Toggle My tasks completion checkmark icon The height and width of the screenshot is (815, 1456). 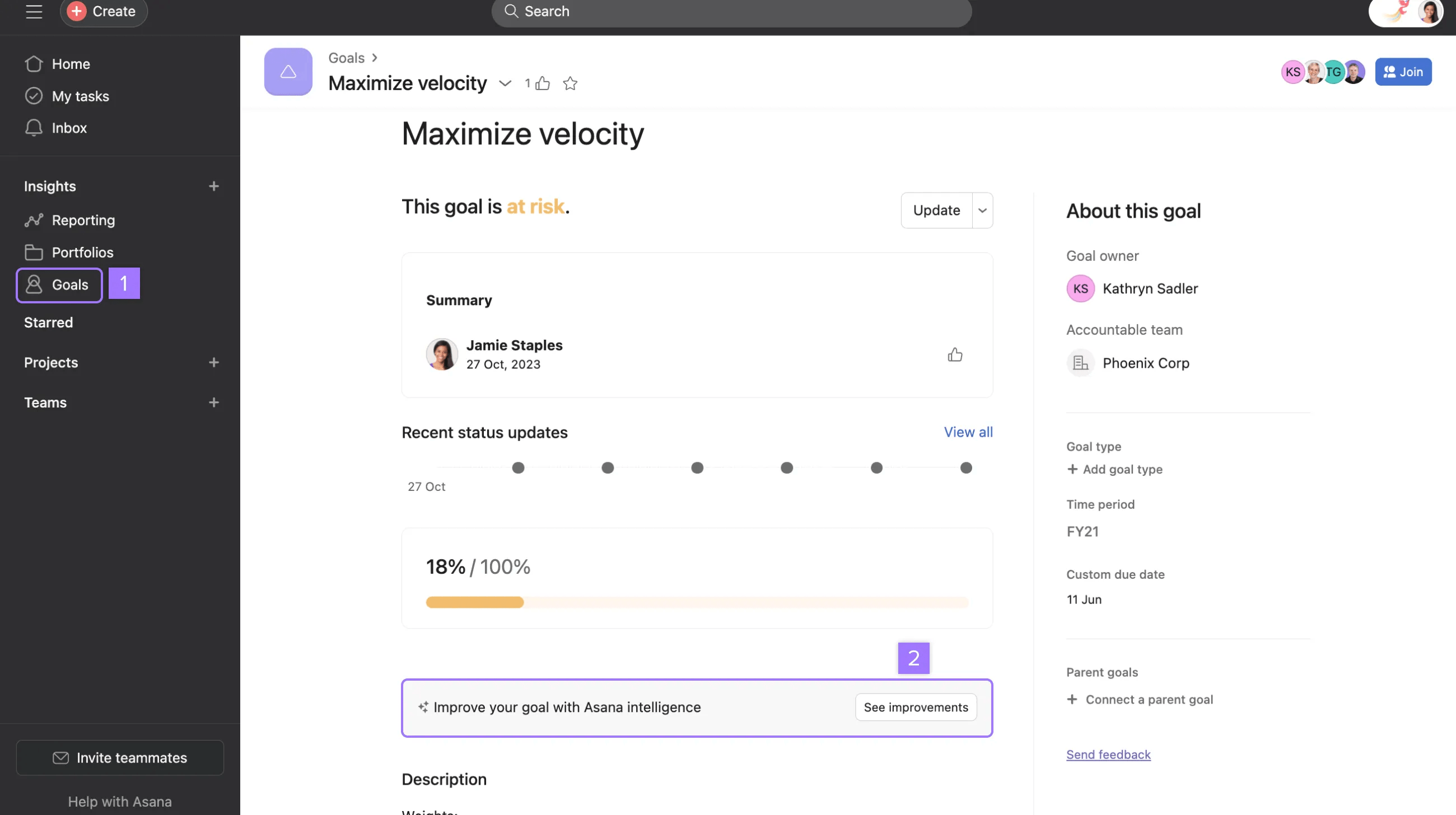point(34,96)
